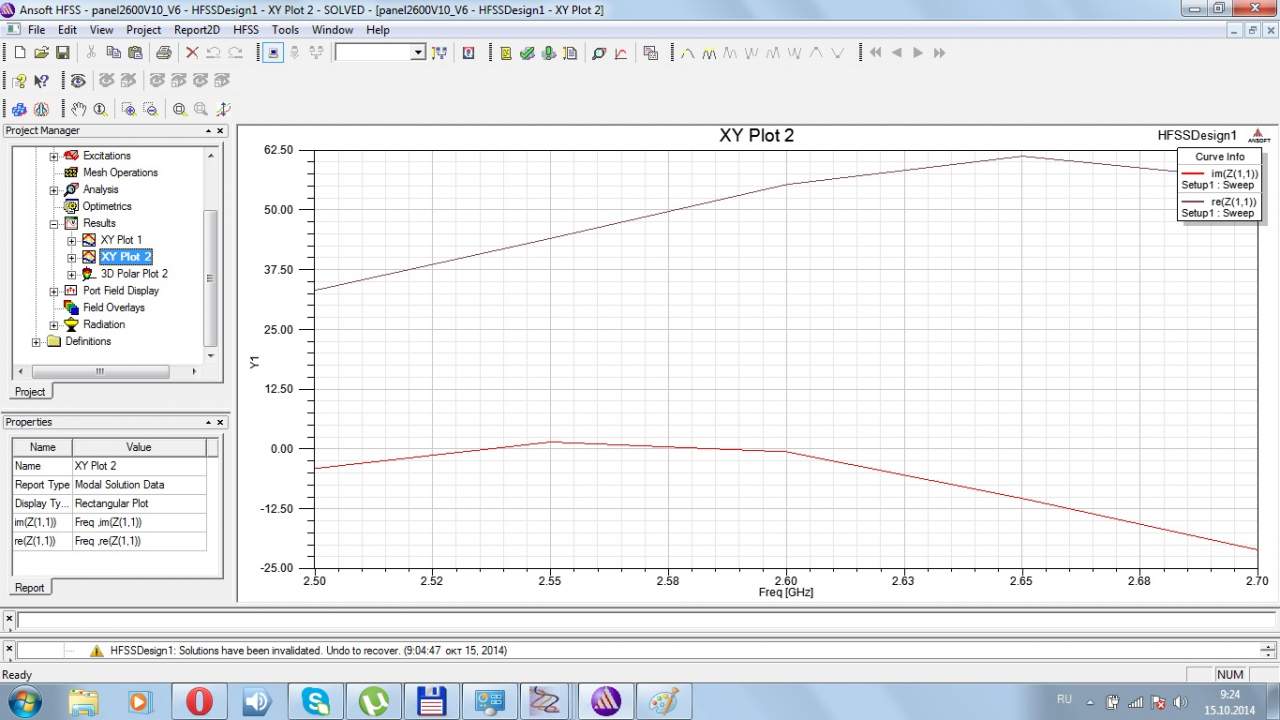Screen dimensions: 1280x720
Task: Expand the Radiation tree node
Action: coord(54,325)
